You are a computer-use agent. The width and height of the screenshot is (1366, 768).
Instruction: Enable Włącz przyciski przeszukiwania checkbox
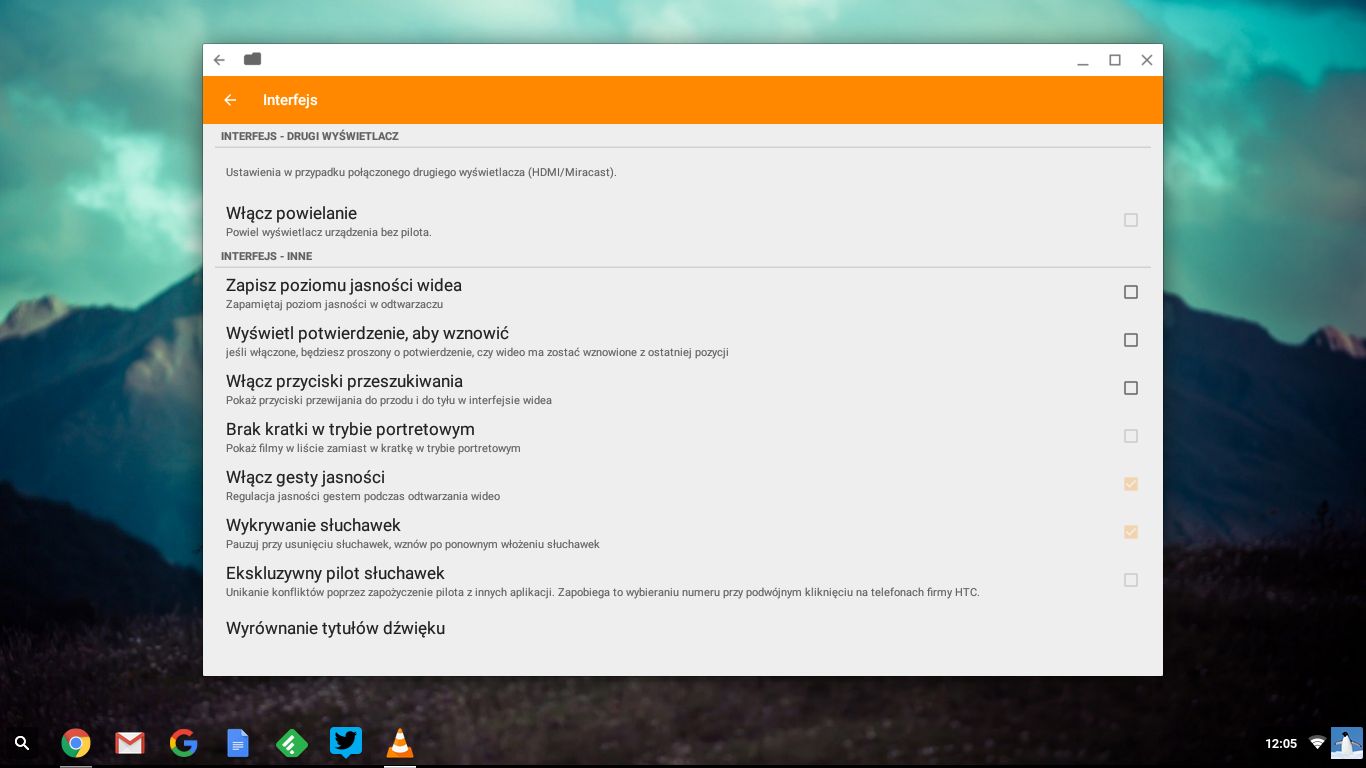(x=1131, y=388)
